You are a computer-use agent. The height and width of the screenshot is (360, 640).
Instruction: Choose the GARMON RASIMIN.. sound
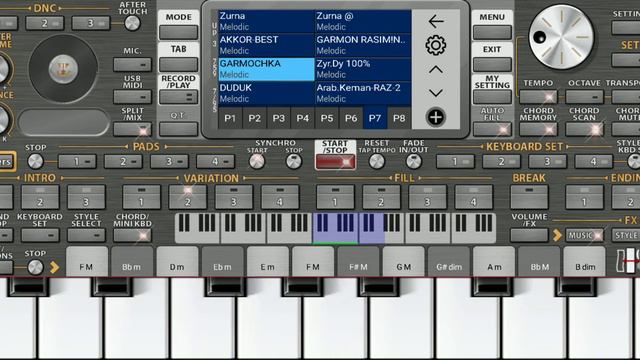coord(363,45)
